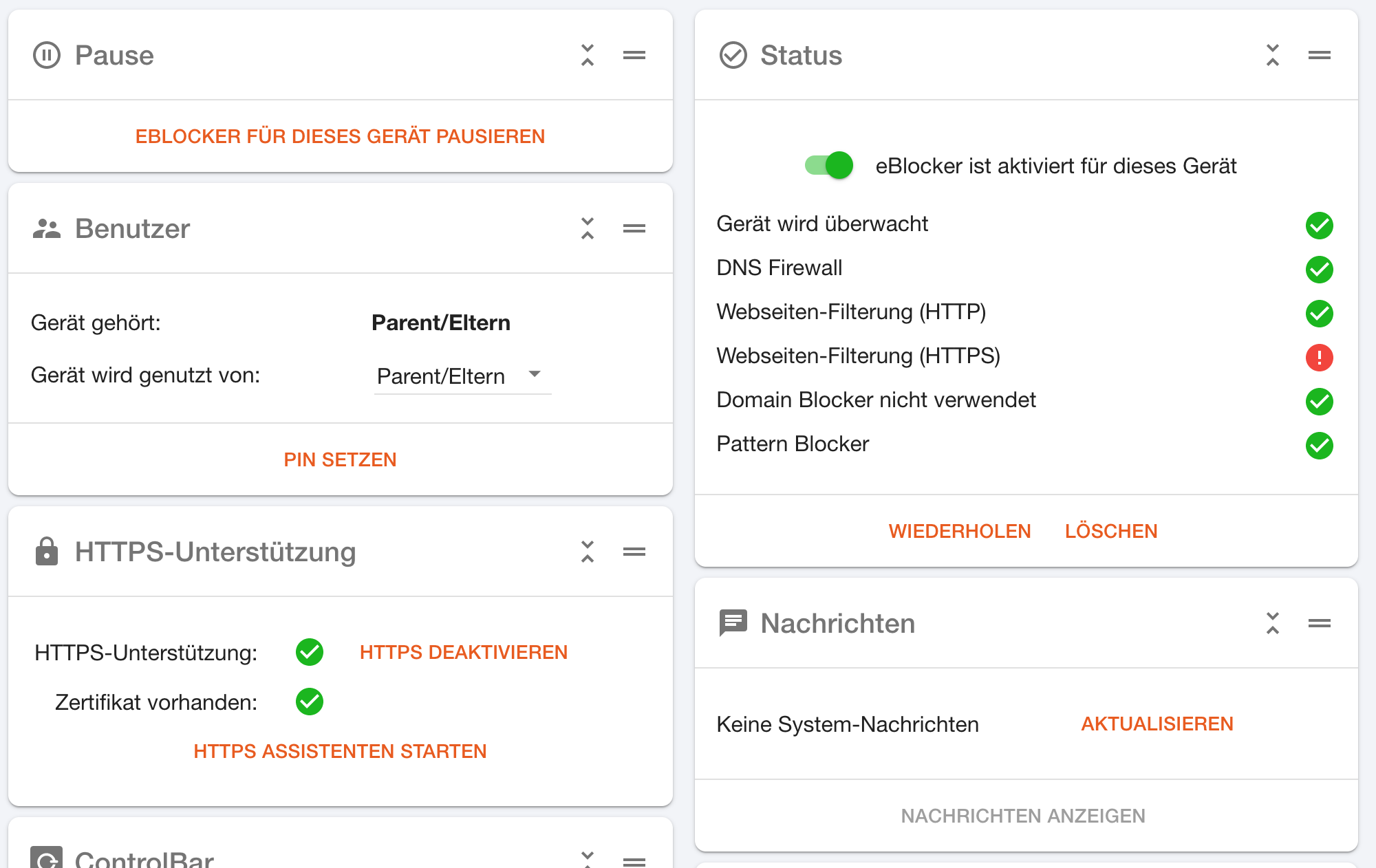Image resolution: width=1376 pixels, height=868 pixels.
Task: Click Domain Blocker status check icon
Action: tap(1320, 402)
